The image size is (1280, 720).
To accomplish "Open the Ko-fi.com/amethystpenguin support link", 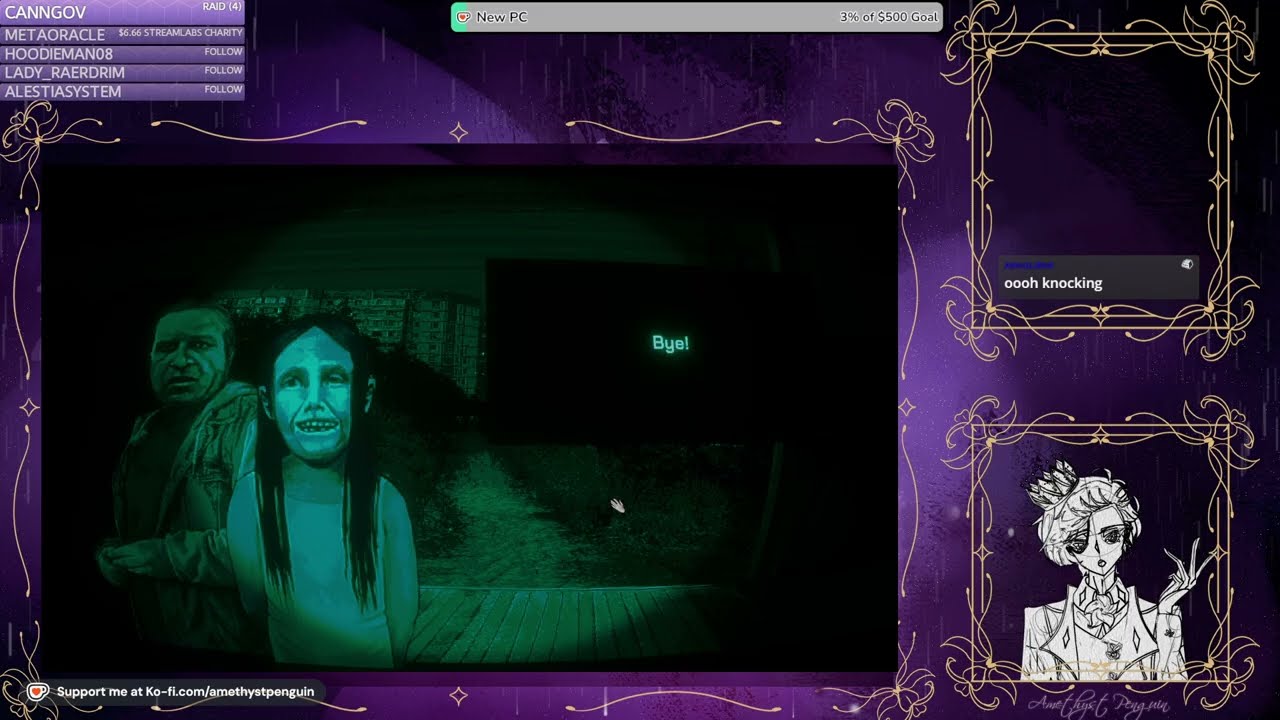I will pos(185,691).
